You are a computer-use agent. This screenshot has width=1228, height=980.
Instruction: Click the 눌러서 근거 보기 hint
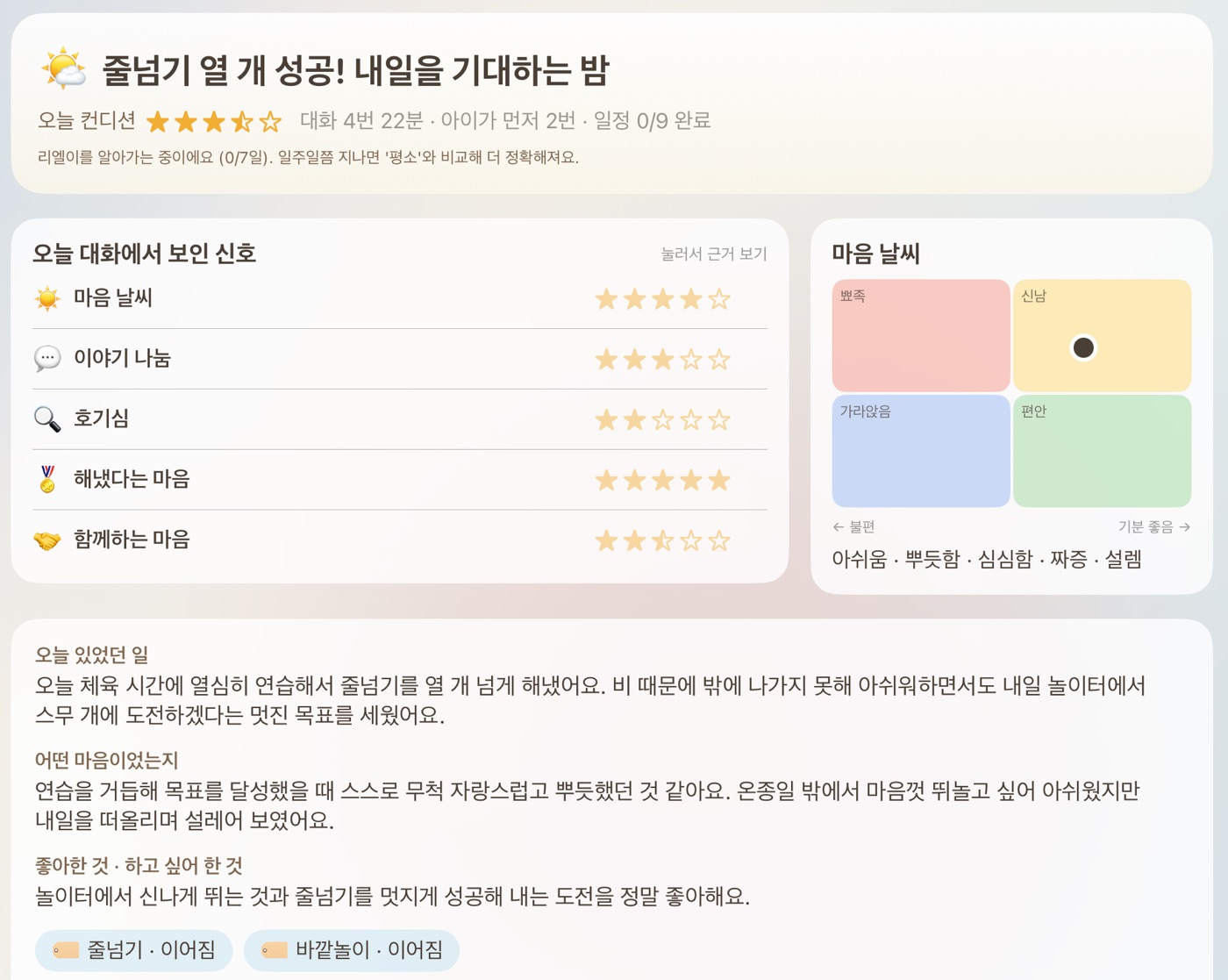[x=714, y=254]
